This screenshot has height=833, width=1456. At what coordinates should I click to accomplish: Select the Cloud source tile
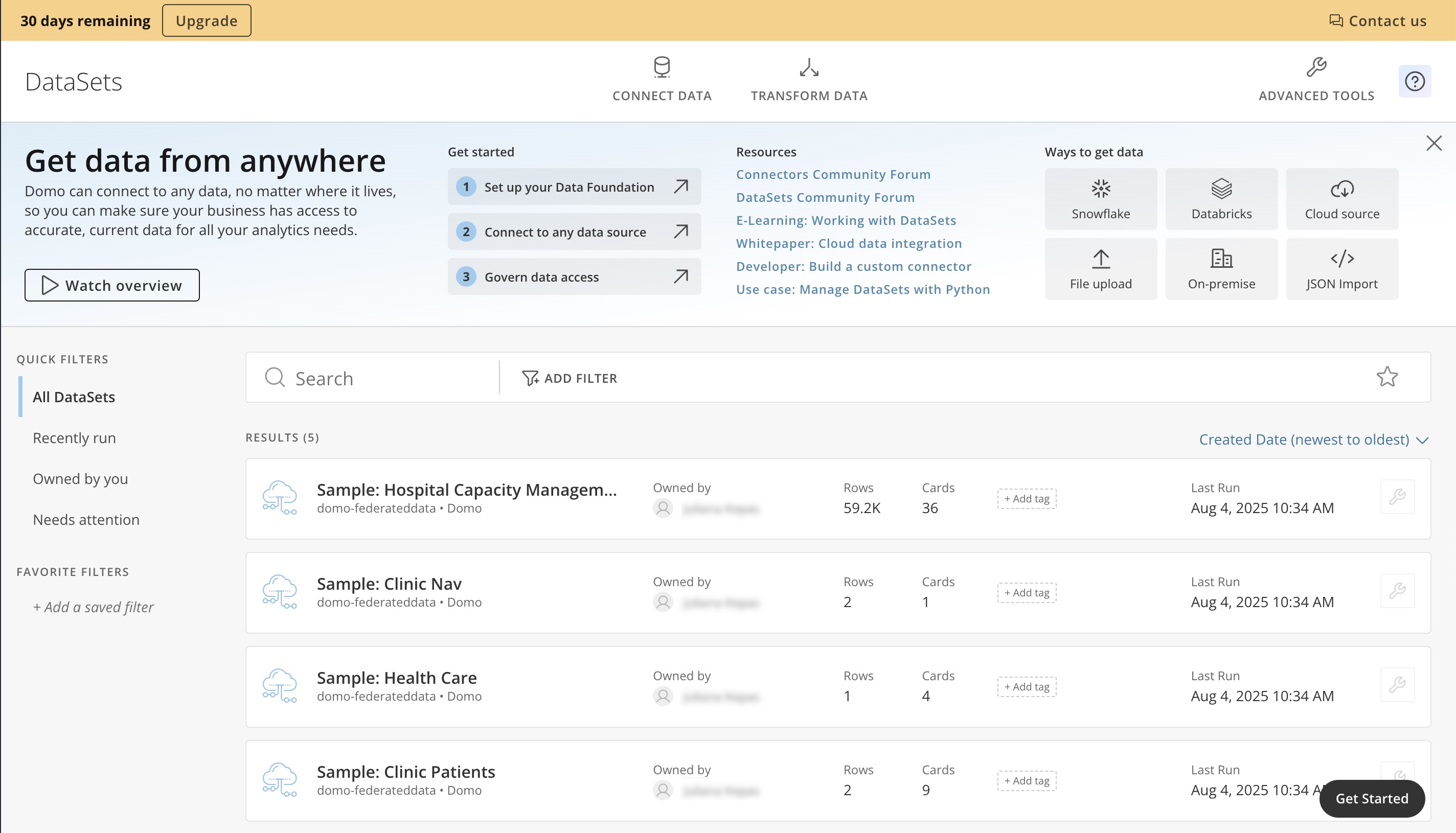[x=1342, y=199]
